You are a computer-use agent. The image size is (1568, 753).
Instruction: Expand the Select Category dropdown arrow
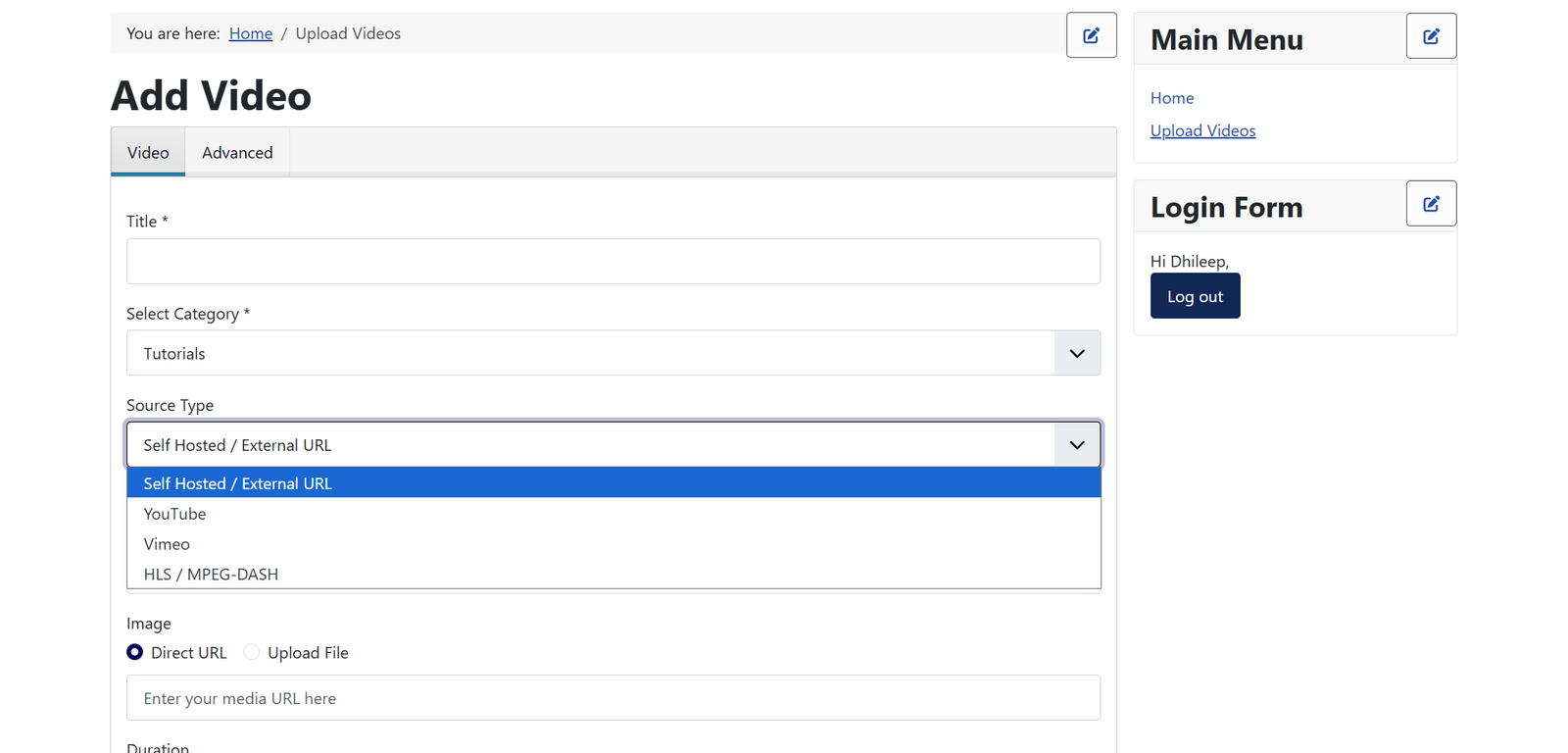point(1077,353)
